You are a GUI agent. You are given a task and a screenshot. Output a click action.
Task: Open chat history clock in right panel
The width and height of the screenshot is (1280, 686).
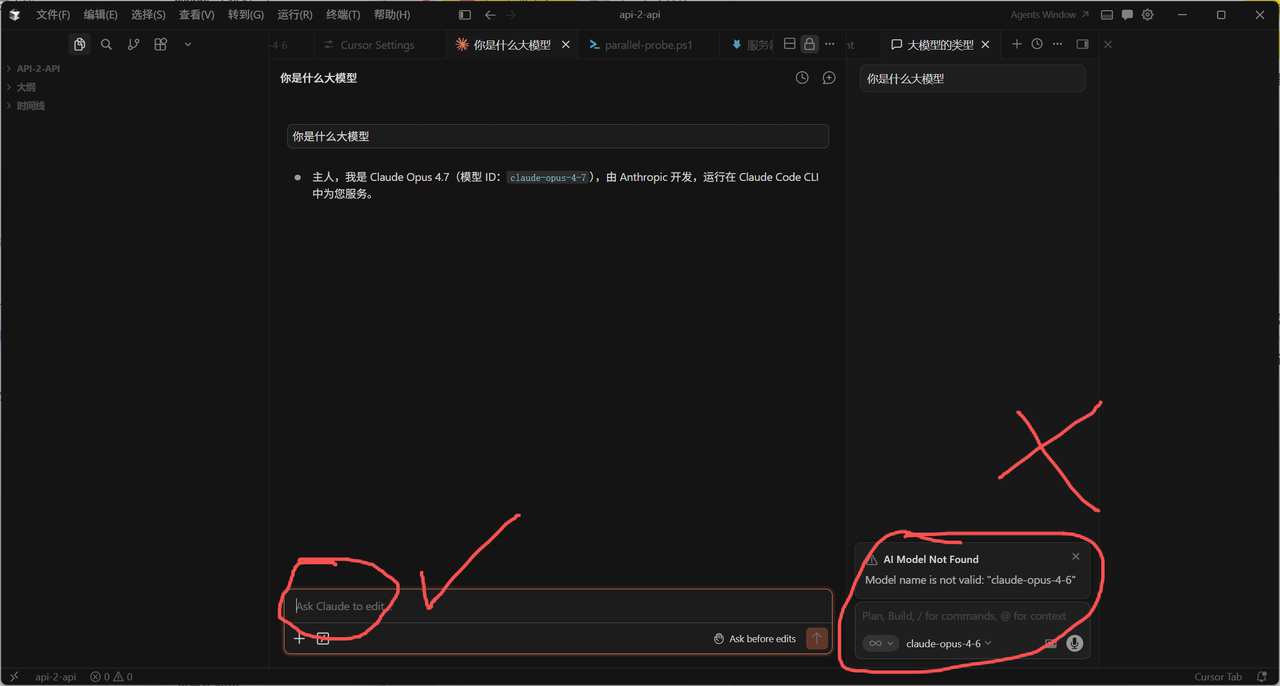[x=1037, y=44]
